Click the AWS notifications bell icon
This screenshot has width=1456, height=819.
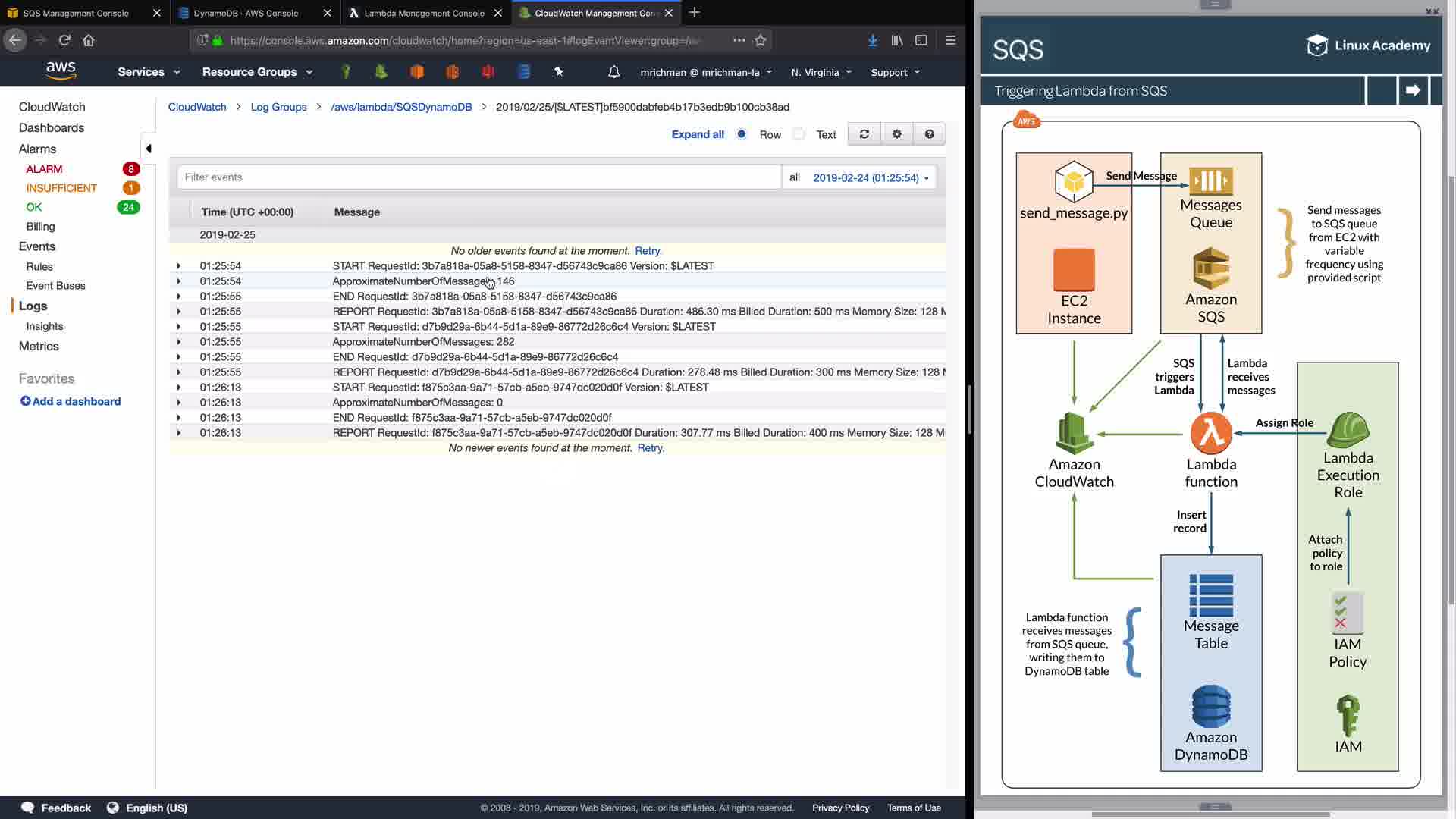click(613, 72)
